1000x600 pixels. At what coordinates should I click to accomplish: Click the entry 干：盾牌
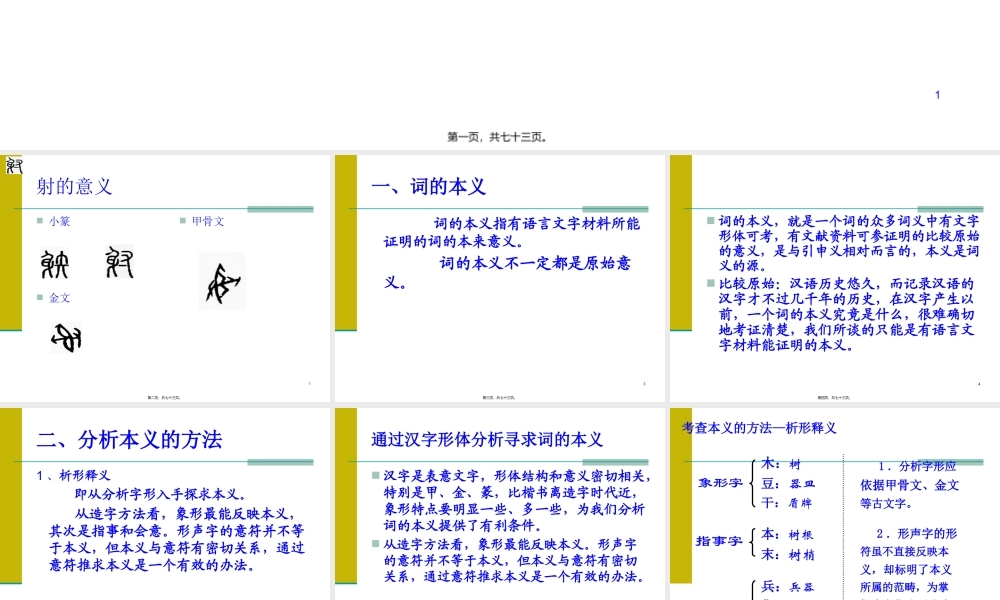click(787, 503)
